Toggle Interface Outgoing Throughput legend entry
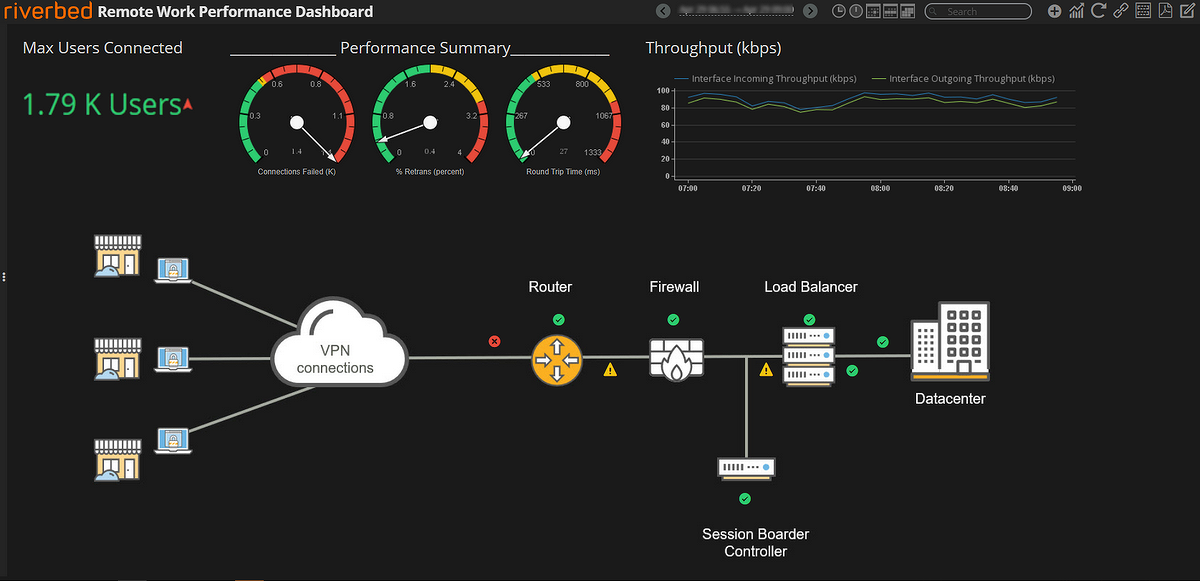This screenshot has width=1200, height=581. (x=963, y=78)
